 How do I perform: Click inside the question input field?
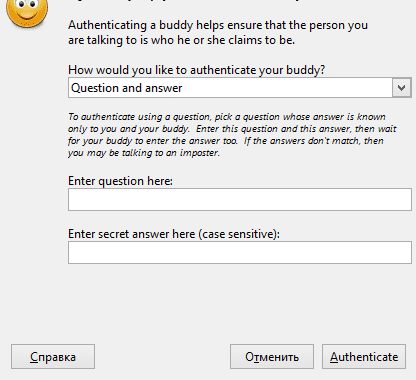click(x=240, y=200)
